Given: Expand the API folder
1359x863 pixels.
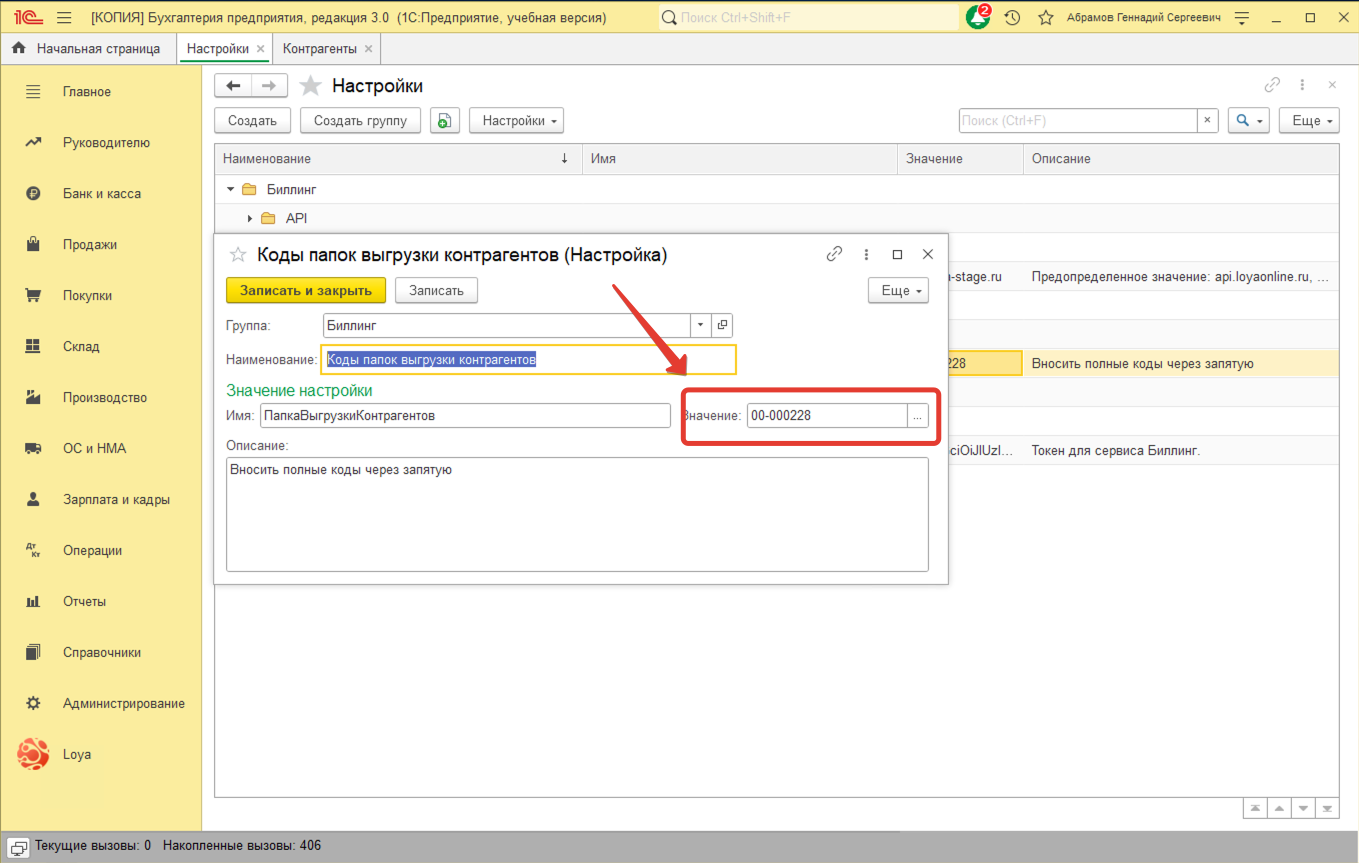Looking at the screenshot, I should pos(250,218).
